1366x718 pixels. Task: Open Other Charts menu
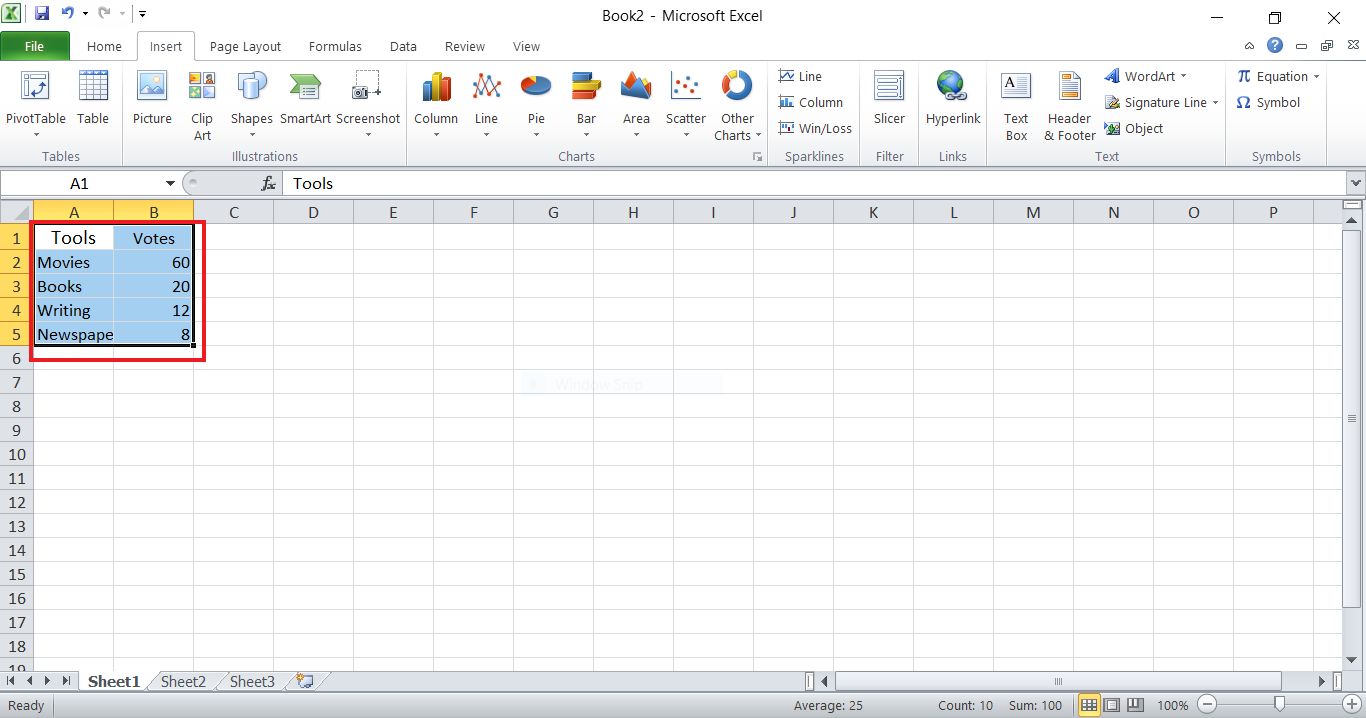737,105
